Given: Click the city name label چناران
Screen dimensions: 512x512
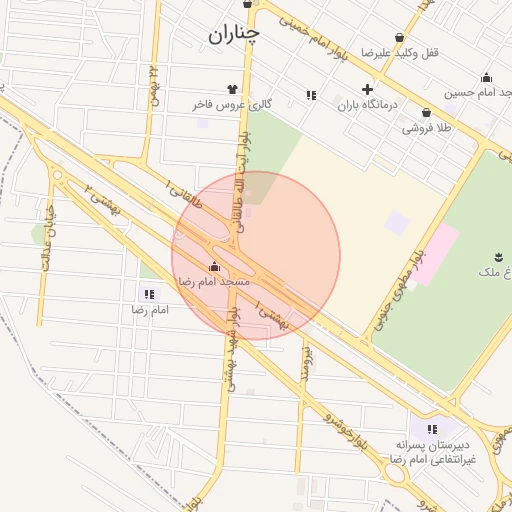Looking at the screenshot, I should point(234,34).
